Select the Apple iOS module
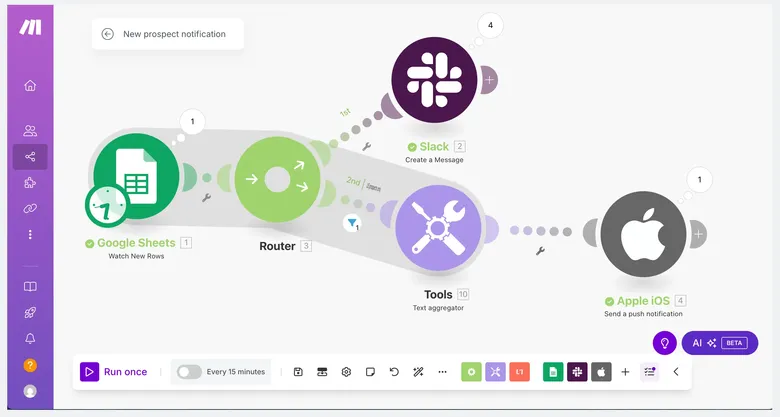The width and height of the screenshot is (780, 417). (x=643, y=234)
